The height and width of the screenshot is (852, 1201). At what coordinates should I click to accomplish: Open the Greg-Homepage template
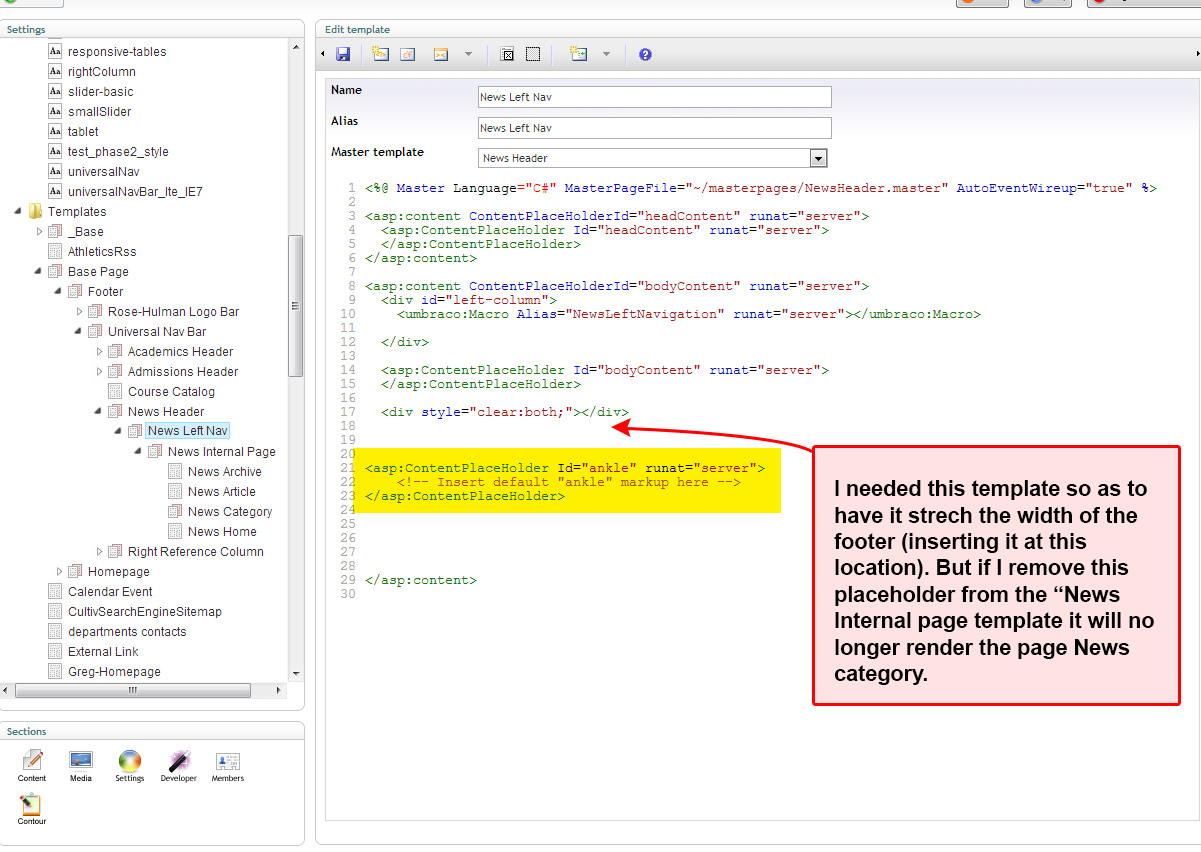[114, 671]
